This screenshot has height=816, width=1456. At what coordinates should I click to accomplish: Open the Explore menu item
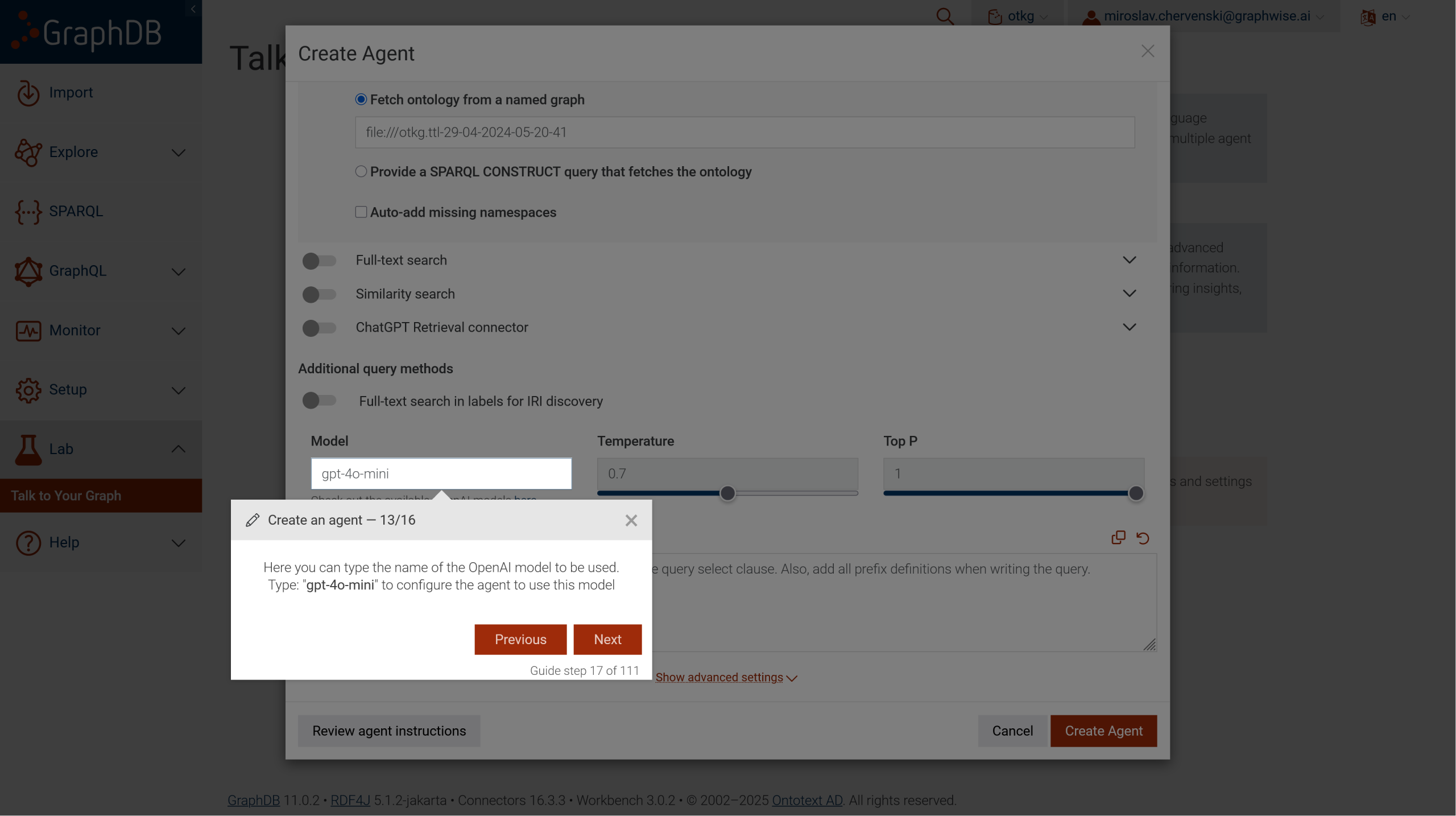pyautogui.click(x=73, y=152)
